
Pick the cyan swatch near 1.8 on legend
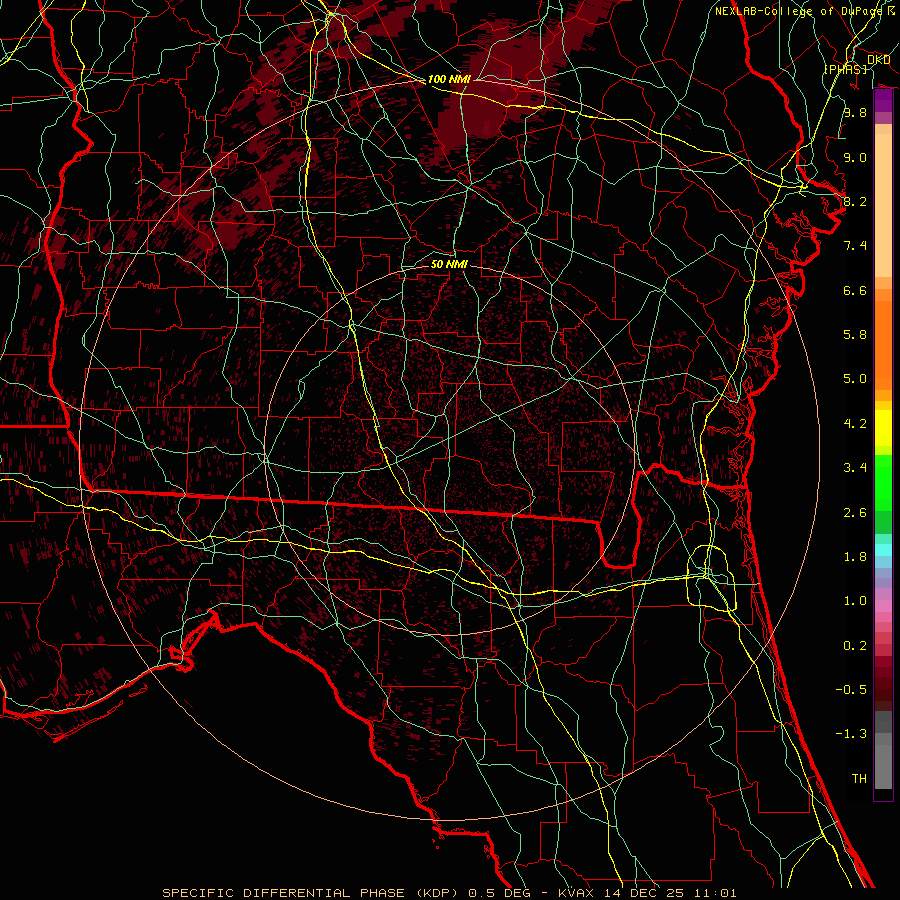(x=883, y=549)
